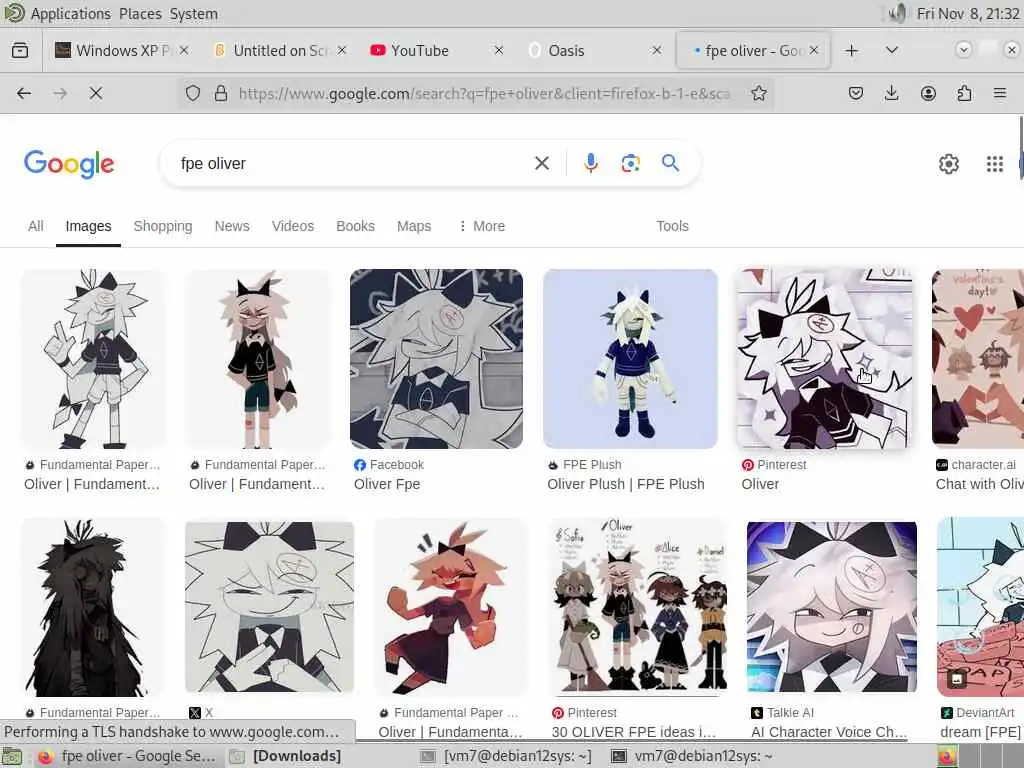
Task: Click the volume icon in top panel
Action: click(897, 13)
